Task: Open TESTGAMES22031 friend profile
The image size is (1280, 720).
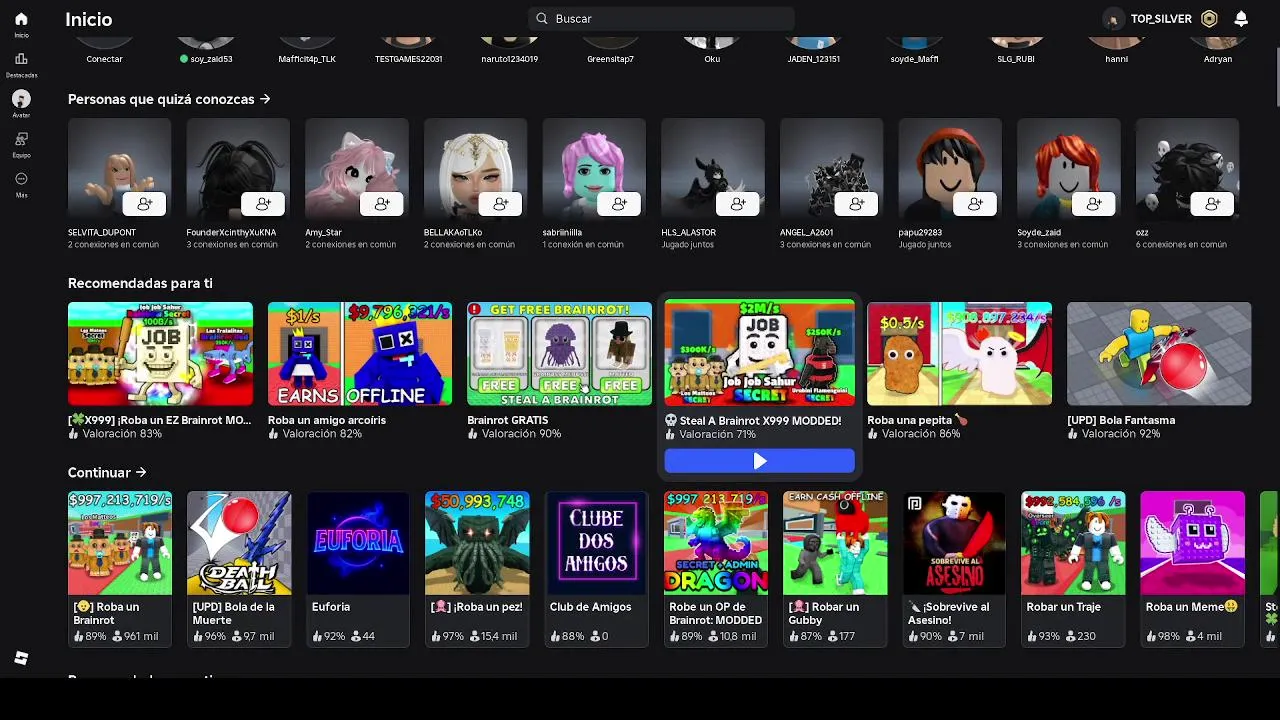Action: click(x=408, y=50)
